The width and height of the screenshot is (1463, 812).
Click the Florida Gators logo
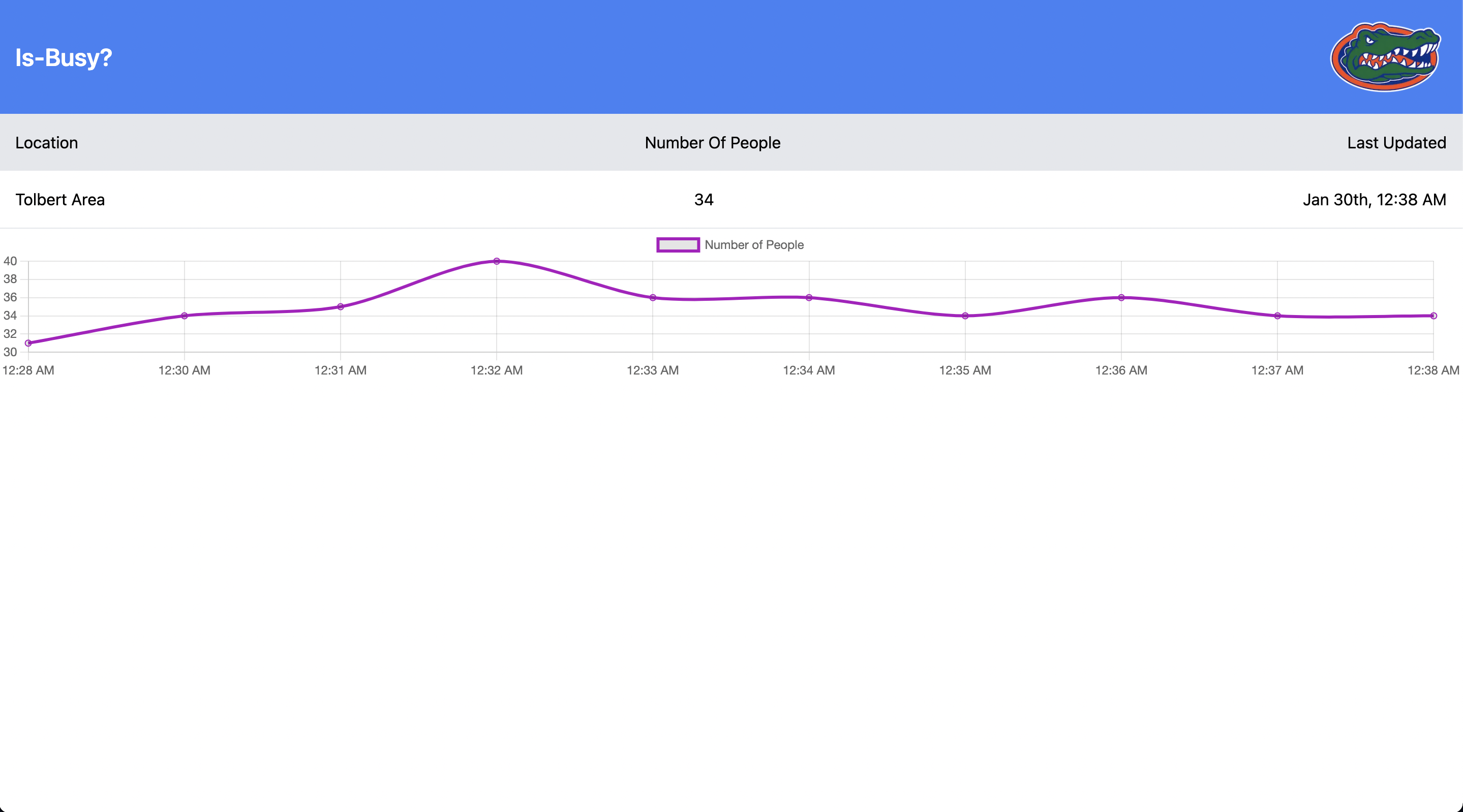click(1385, 57)
